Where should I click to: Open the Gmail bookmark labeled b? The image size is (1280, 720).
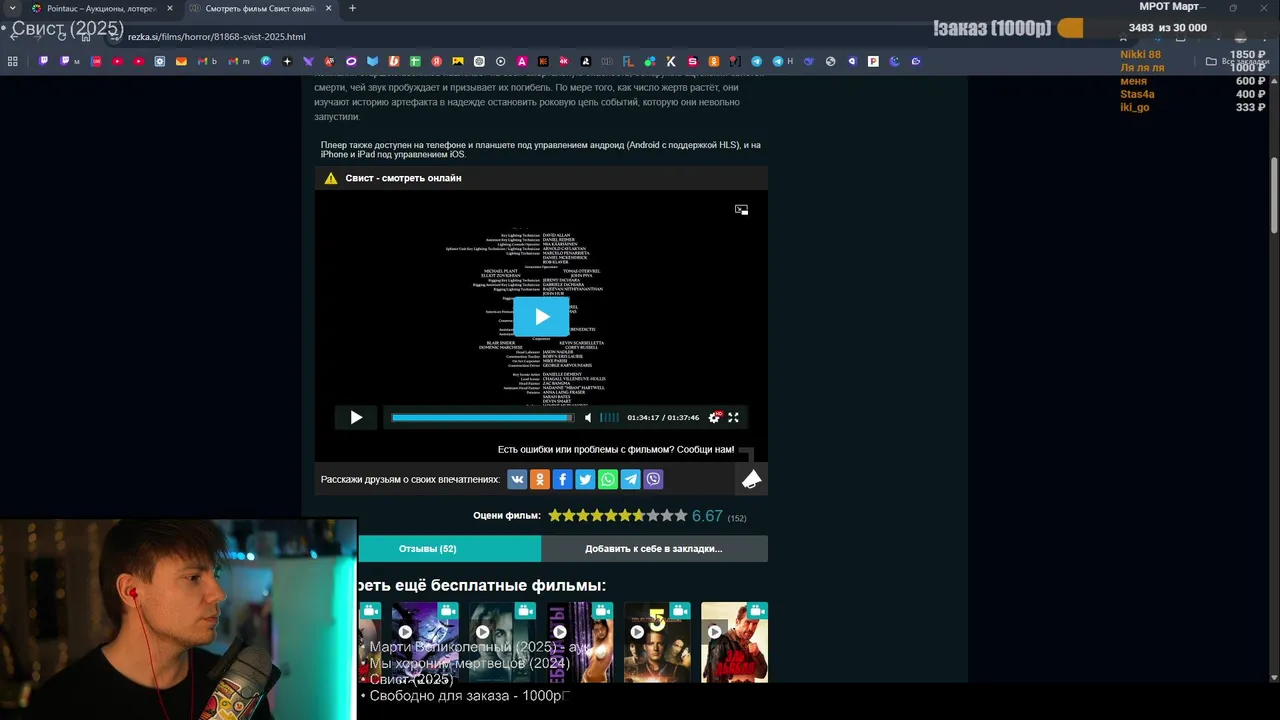click(x=208, y=61)
